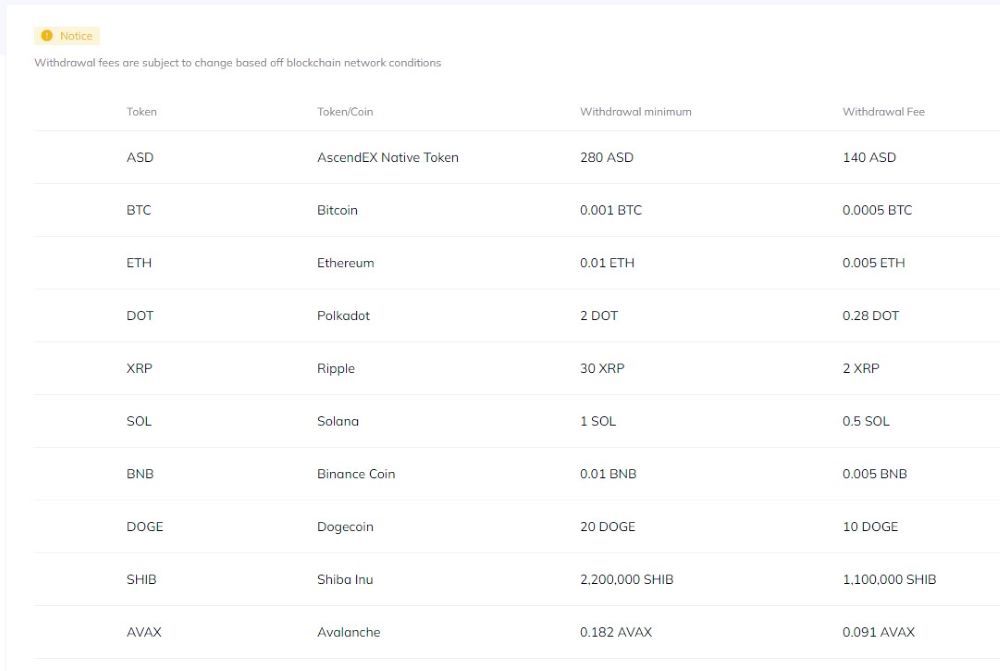
Task: Click the 0.01 ETH minimum value
Action: tap(607, 263)
